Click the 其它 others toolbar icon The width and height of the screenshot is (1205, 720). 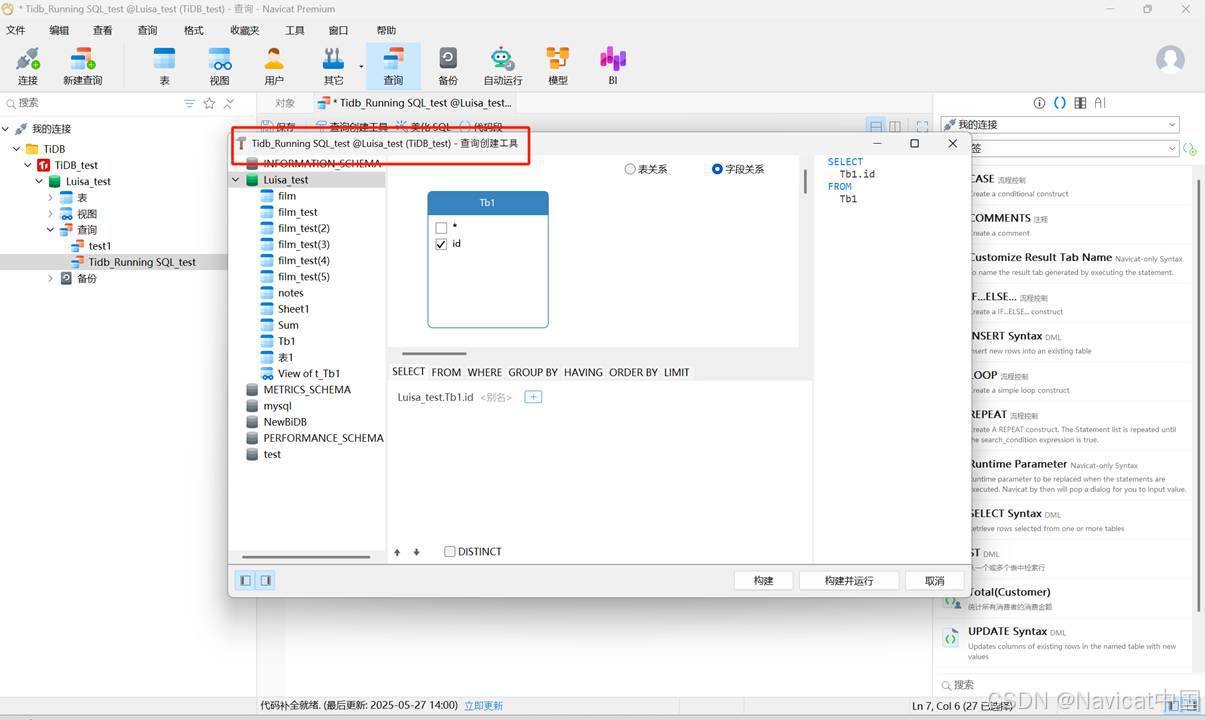click(333, 66)
